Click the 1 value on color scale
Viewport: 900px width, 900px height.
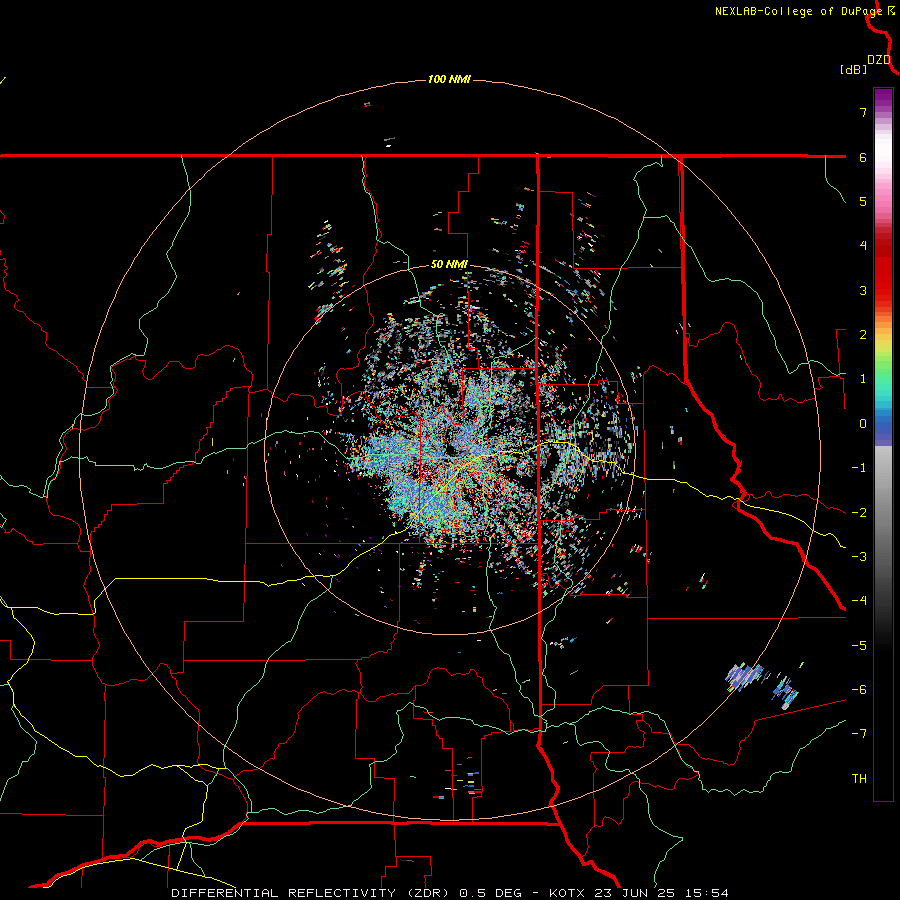863,379
